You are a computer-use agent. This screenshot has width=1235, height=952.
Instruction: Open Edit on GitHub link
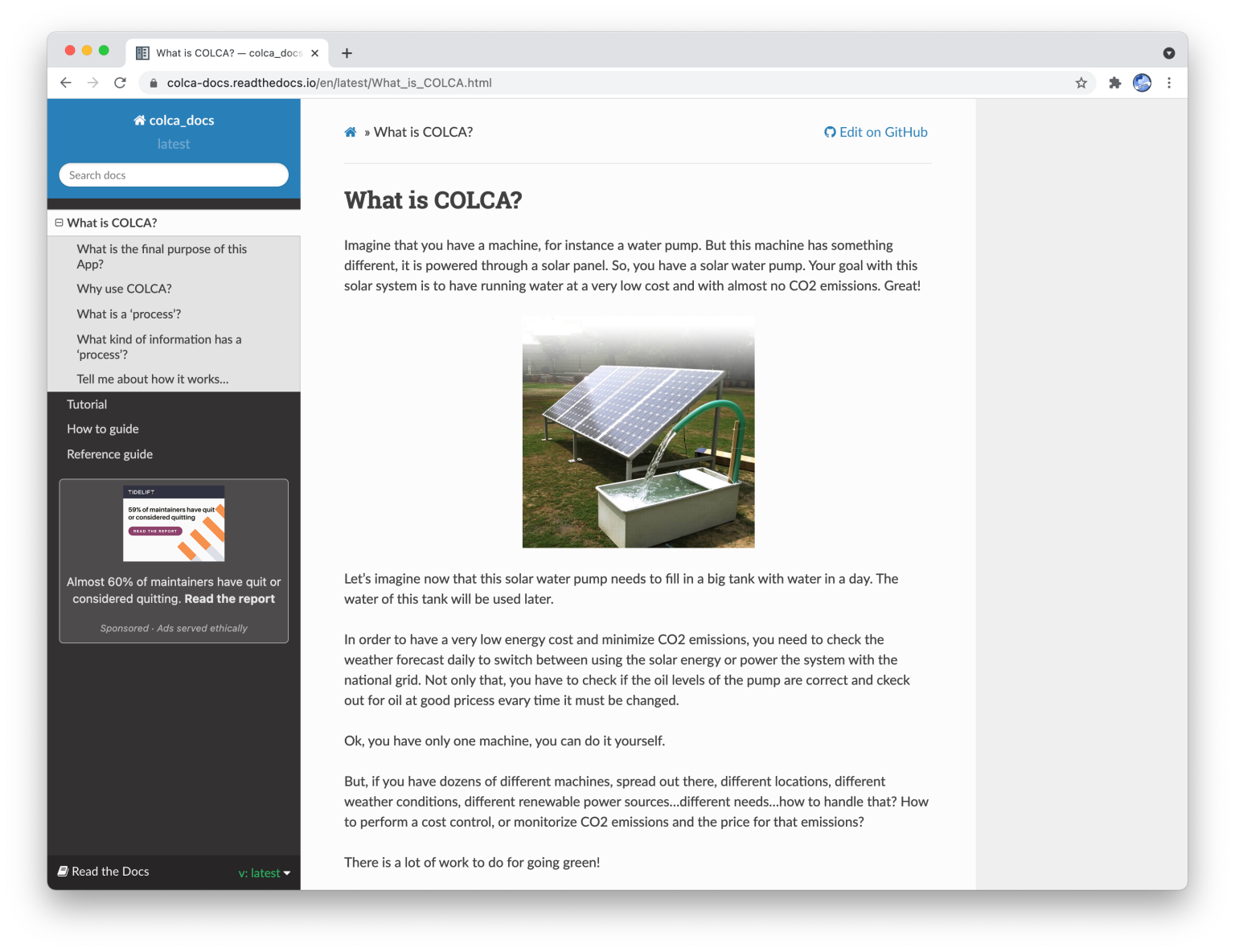[x=876, y=133]
